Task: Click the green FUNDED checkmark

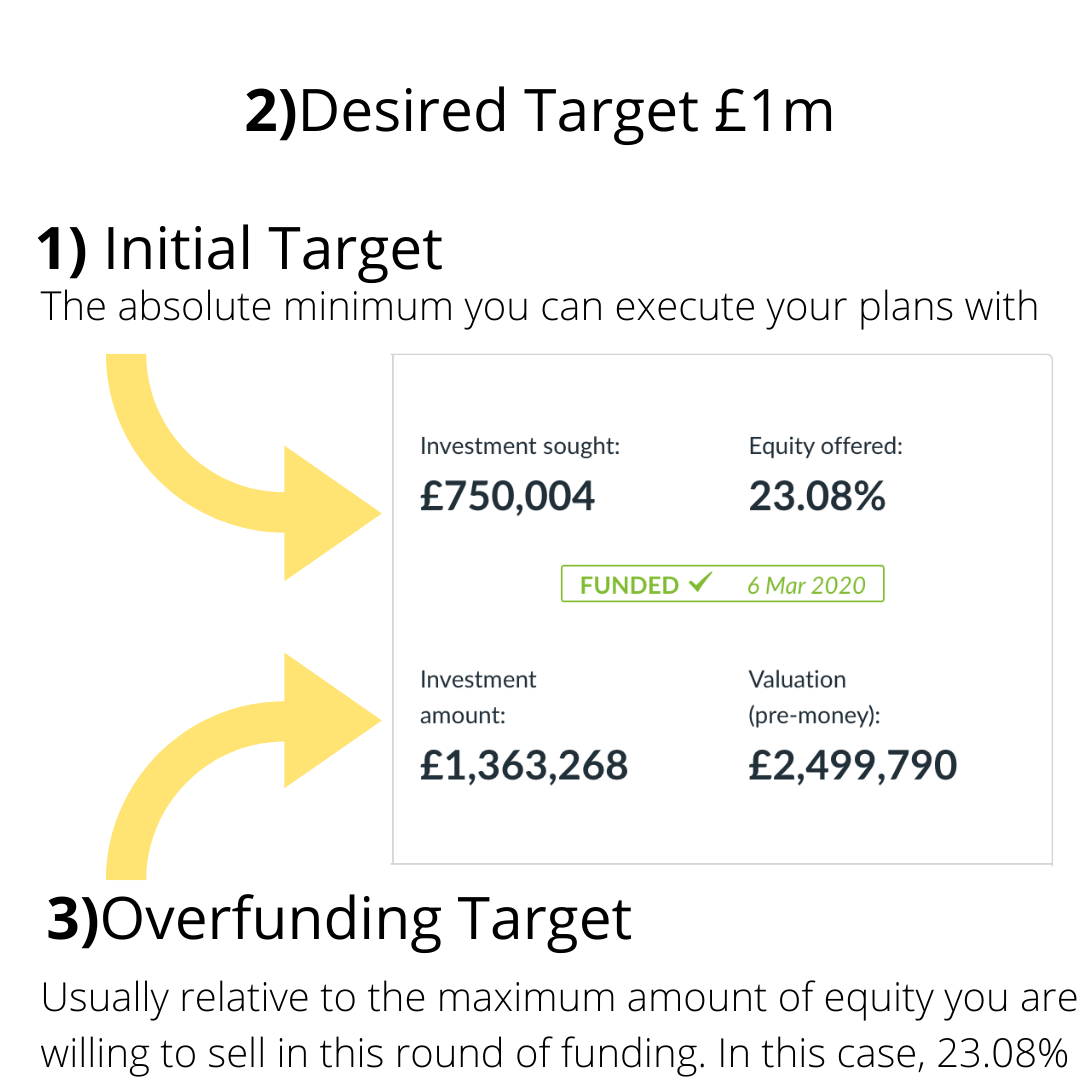Action: click(x=700, y=583)
